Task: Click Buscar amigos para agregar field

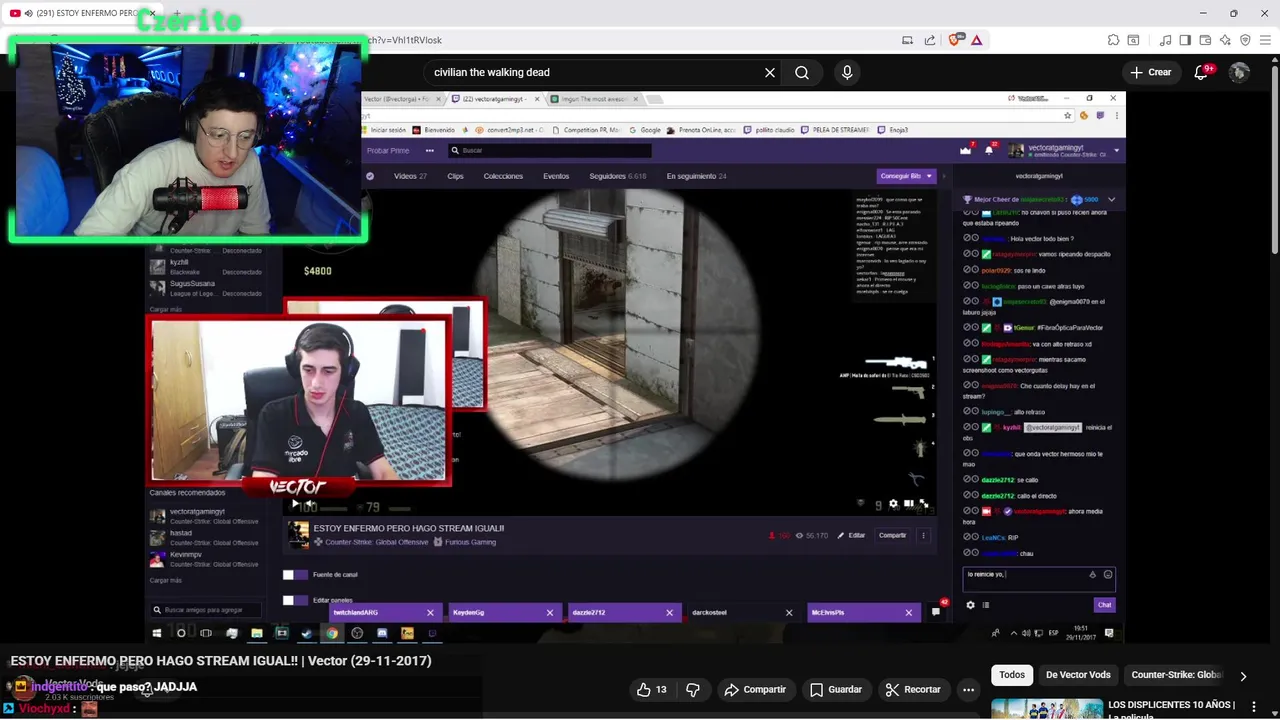Action: [x=204, y=610]
